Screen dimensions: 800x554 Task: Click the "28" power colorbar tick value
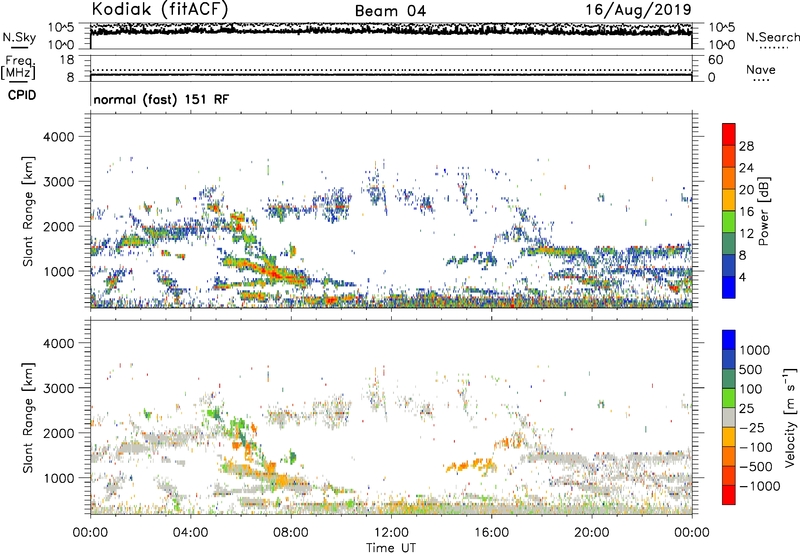(x=746, y=146)
